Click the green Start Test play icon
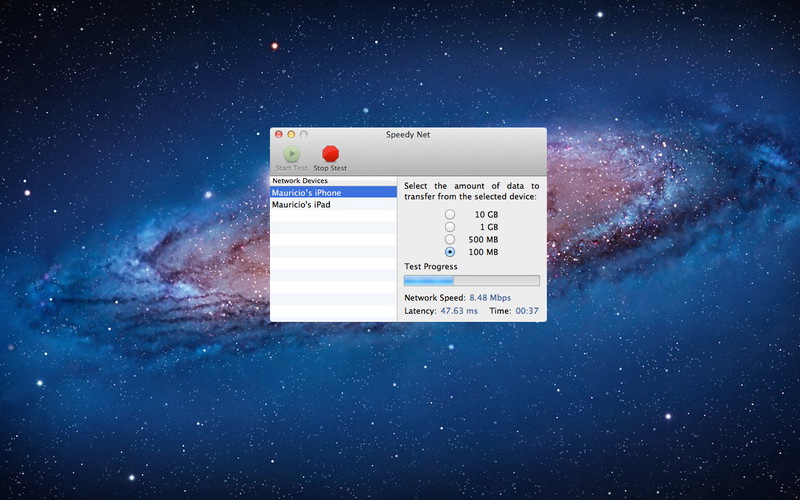800x500 pixels. pyautogui.click(x=291, y=154)
